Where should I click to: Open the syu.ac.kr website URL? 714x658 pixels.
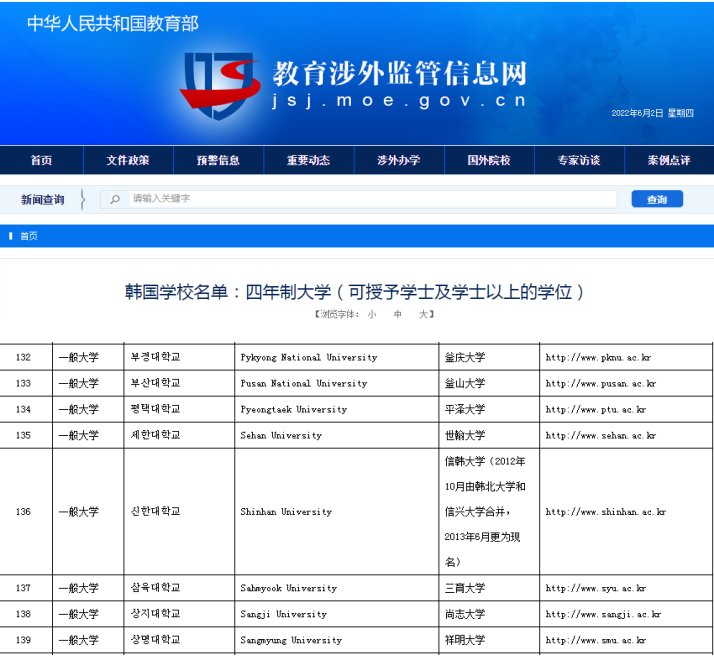click(x=596, y=588)
